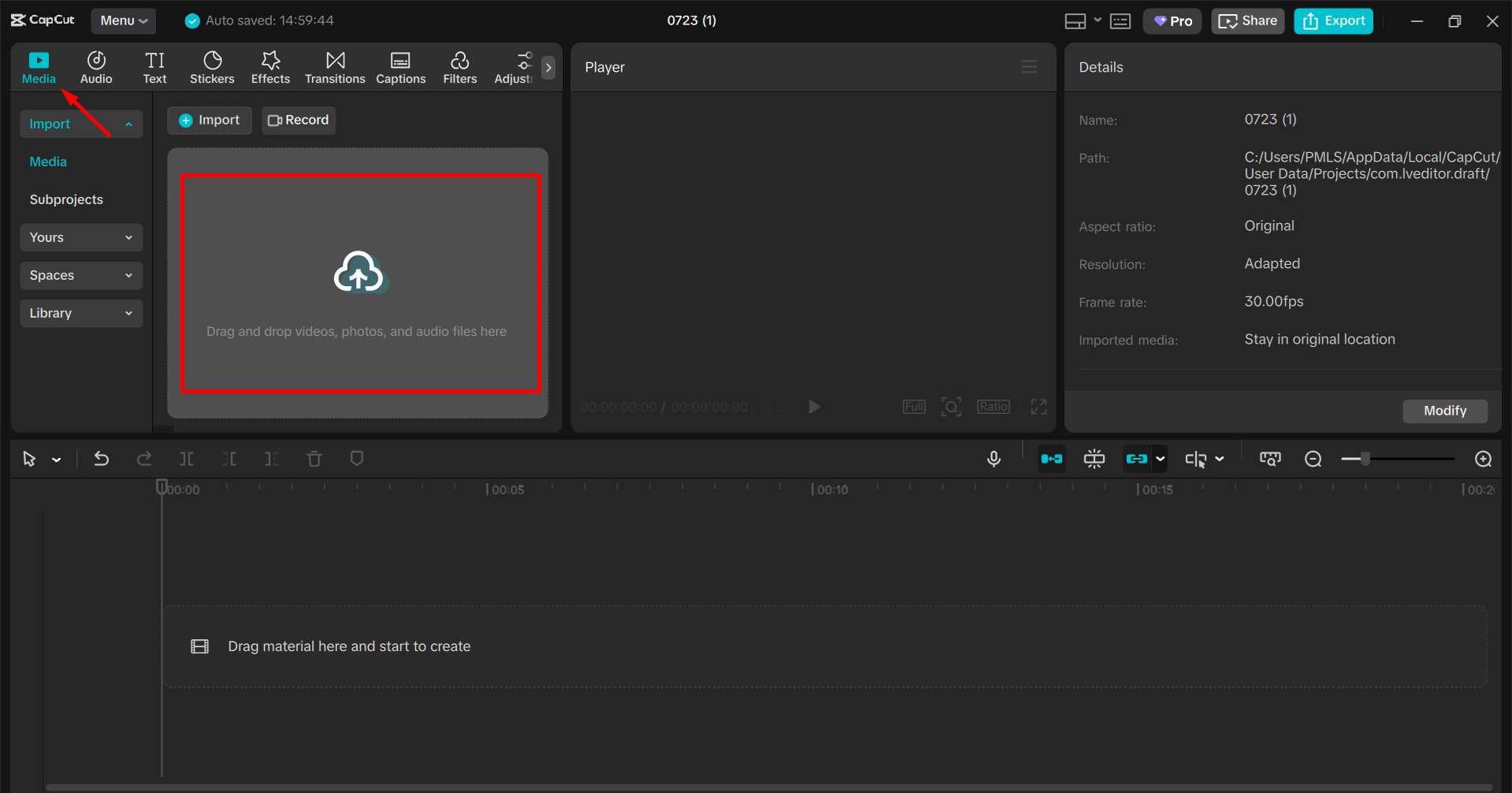The image size is (1512, 793).
Task: Select the voice-over microphone icon
Action: pos(994,458)
